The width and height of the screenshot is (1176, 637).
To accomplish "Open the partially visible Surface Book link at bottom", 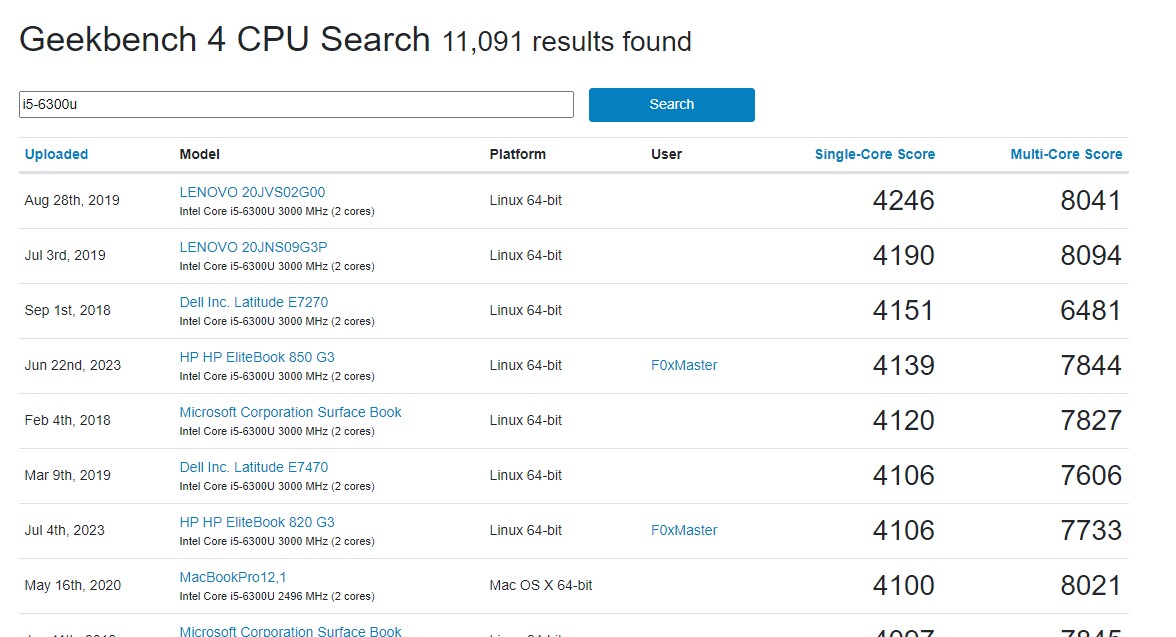I will tap(290, 631).
